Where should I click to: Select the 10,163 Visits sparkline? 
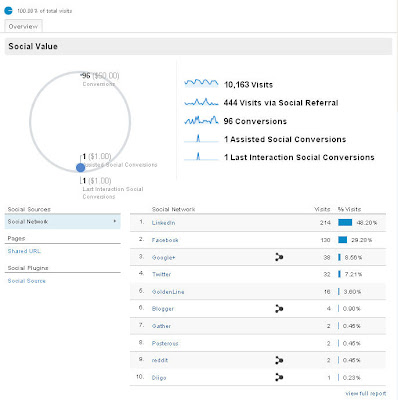[201, 83]
